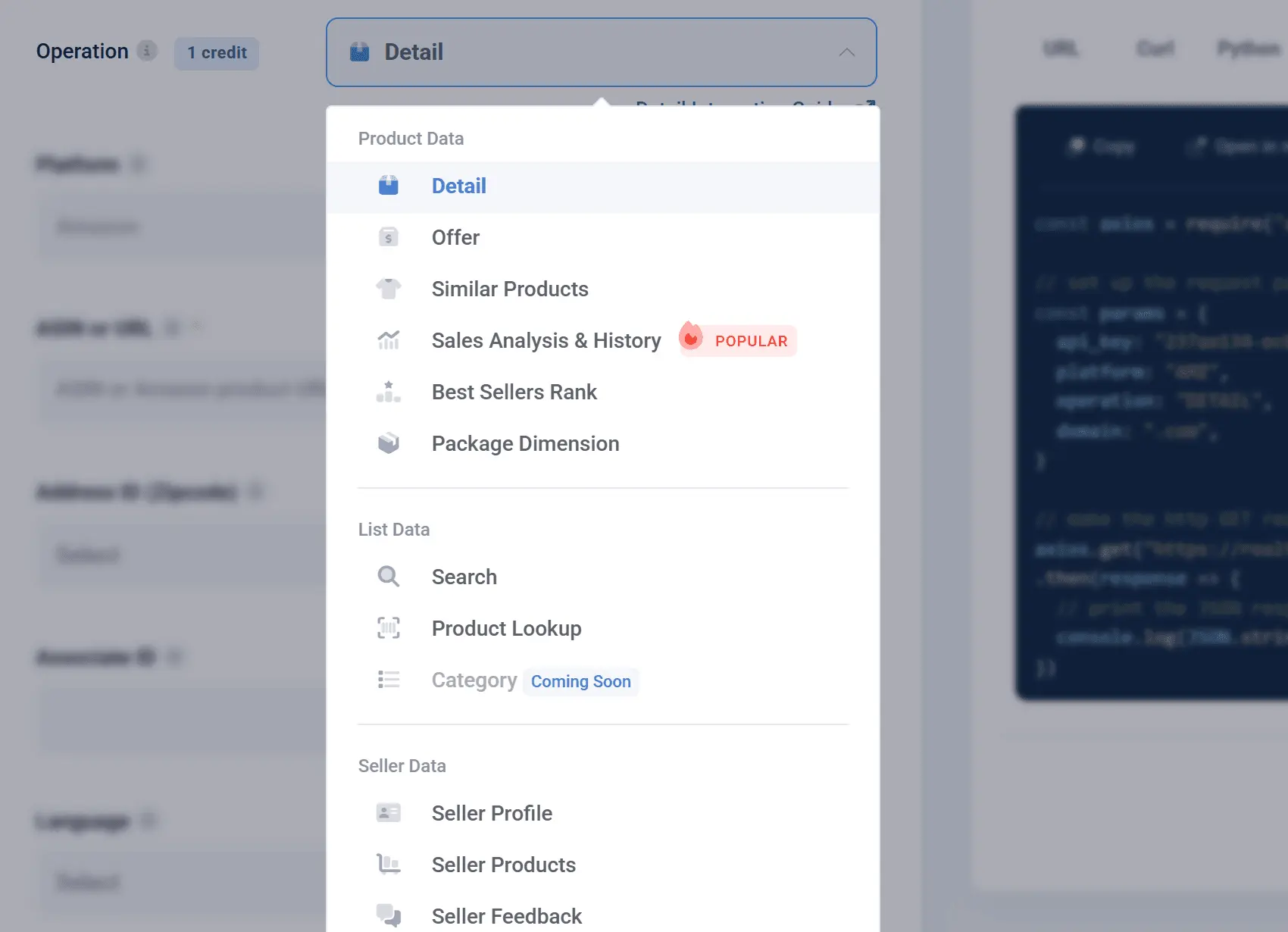Pick Best Sellers Rank operation
This screenshot has height=932, width=1288.
[603, 393]
